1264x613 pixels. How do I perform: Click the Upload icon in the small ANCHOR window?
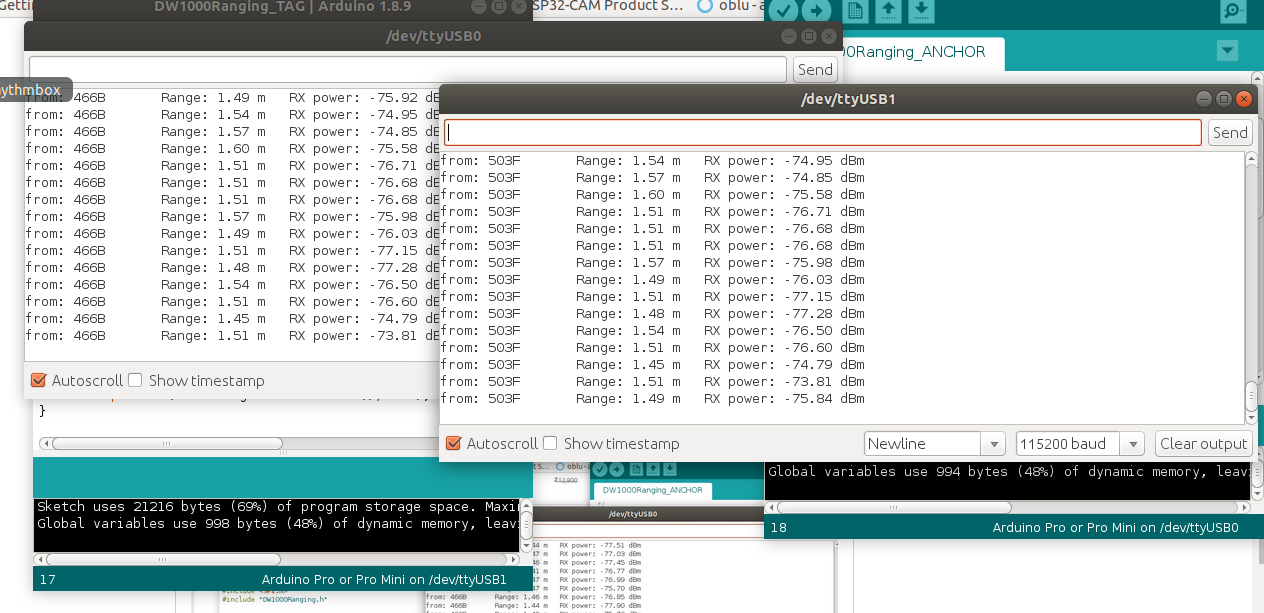(x=617, y=470)
